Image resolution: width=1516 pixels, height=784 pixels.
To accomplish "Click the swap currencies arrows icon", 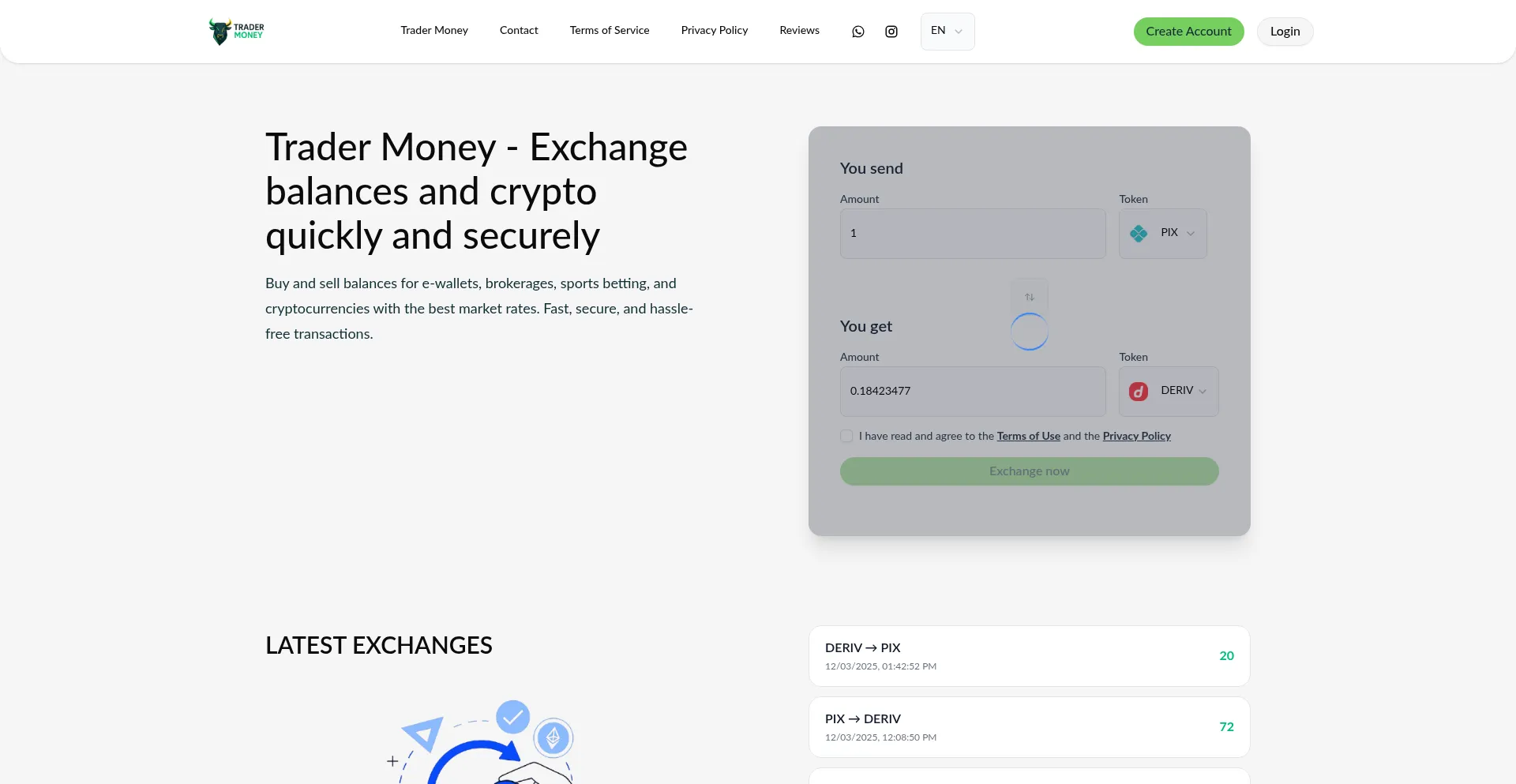I will pos(1030,297).
